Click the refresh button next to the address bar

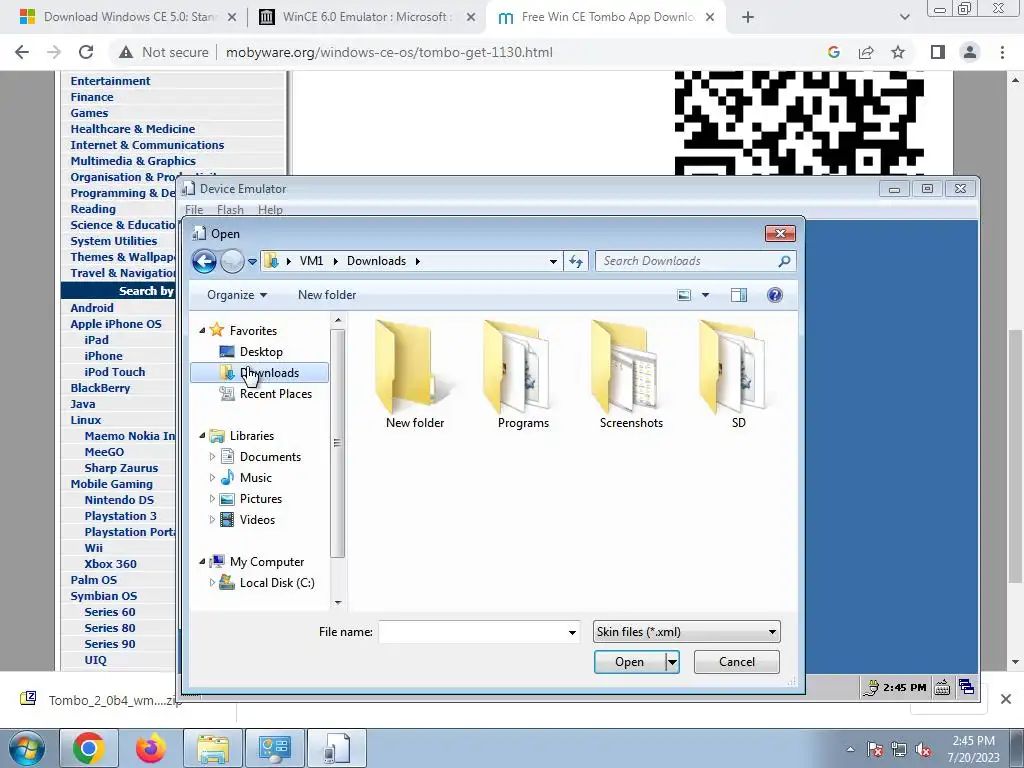tap(575, 261)
